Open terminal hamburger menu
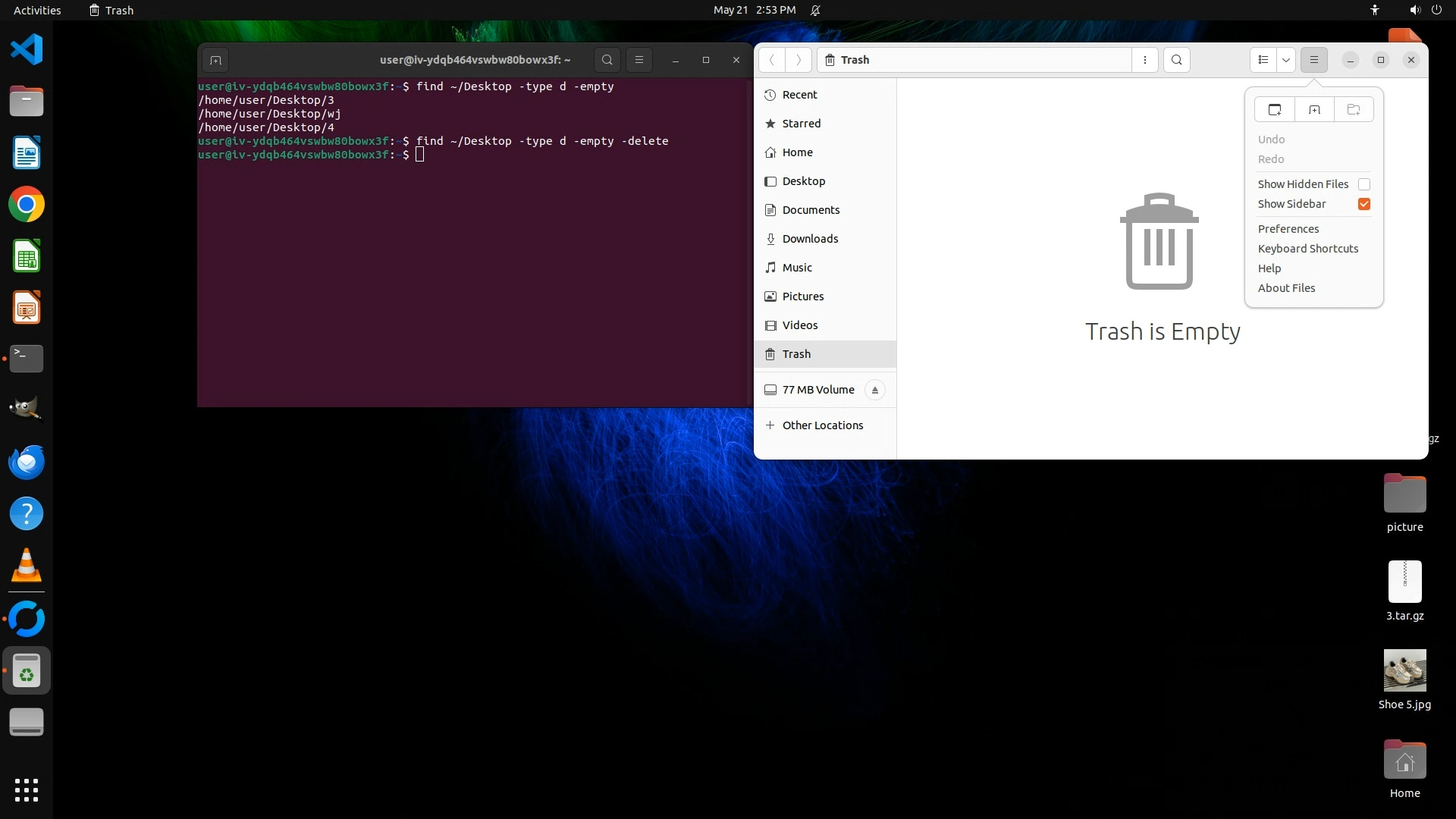The image size is (1456, 819). (639, 60)
